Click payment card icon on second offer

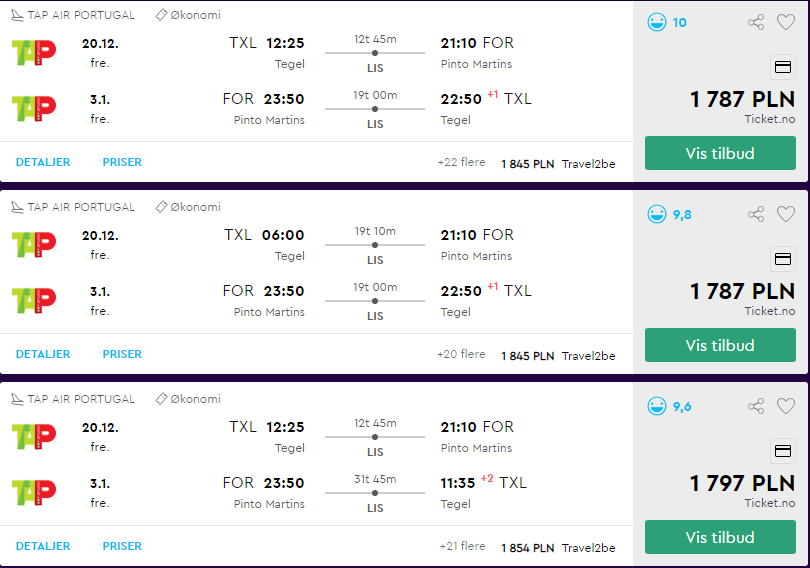click(x=783, y=259)
